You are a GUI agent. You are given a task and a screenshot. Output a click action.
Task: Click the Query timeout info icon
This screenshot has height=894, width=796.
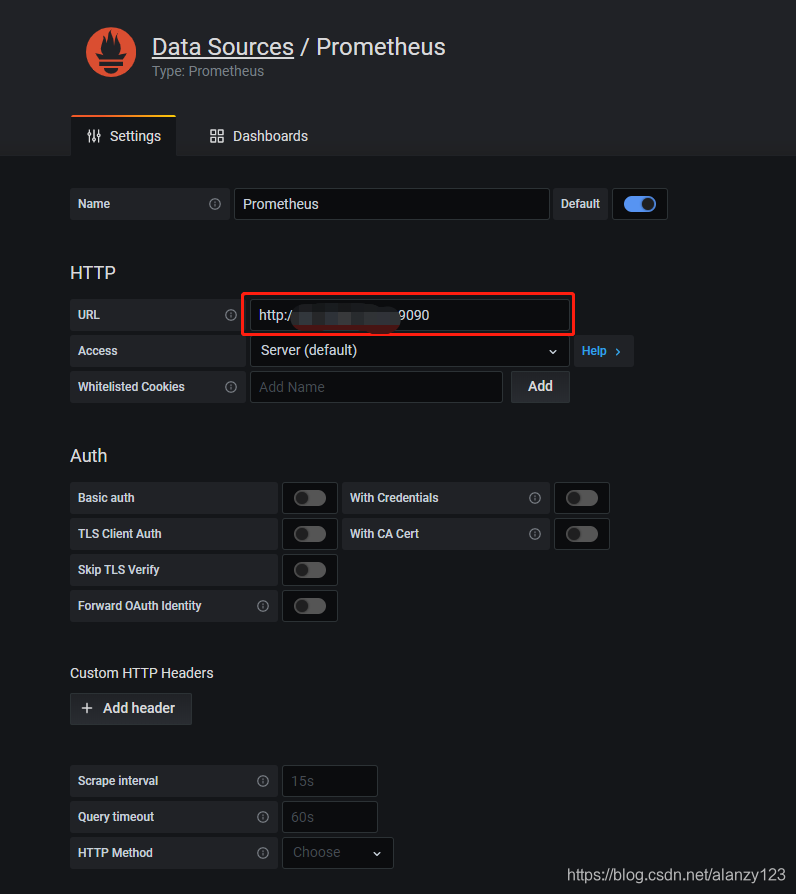click(x=263, y=816)
